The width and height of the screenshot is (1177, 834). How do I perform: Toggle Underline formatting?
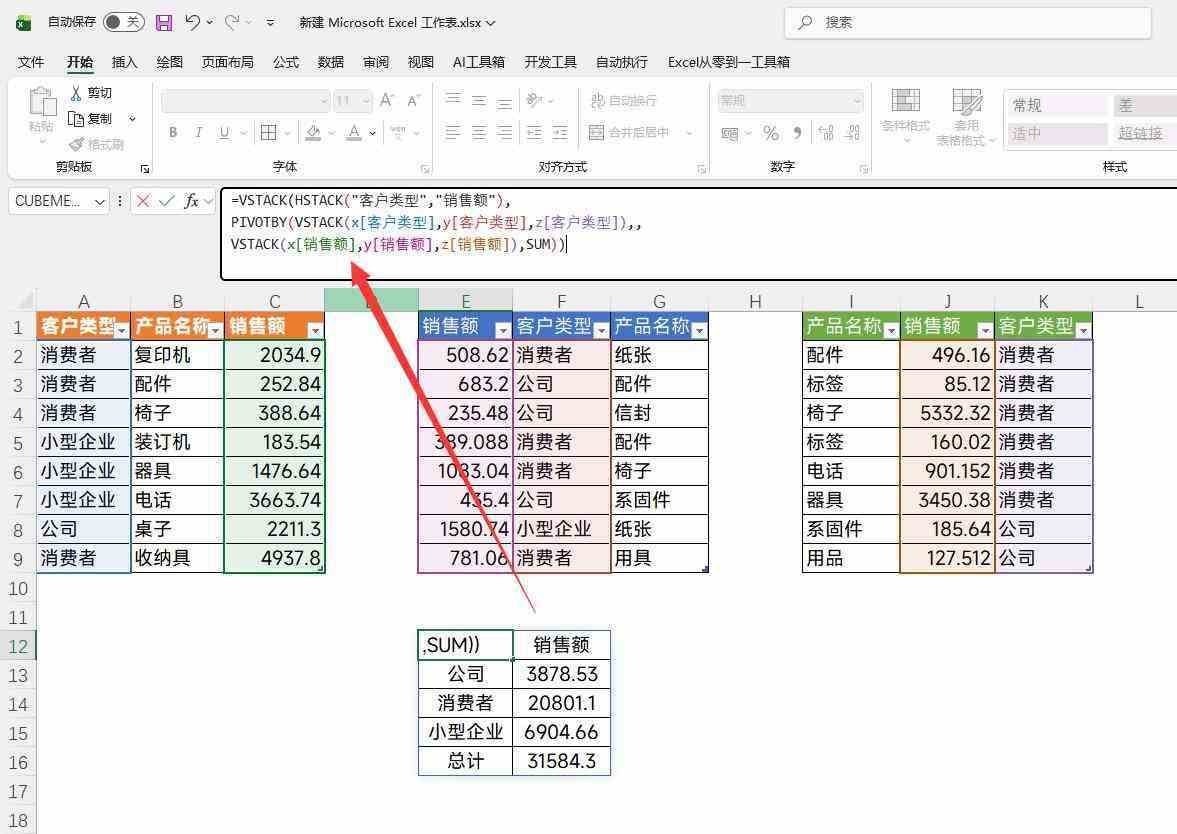(224, 133)
